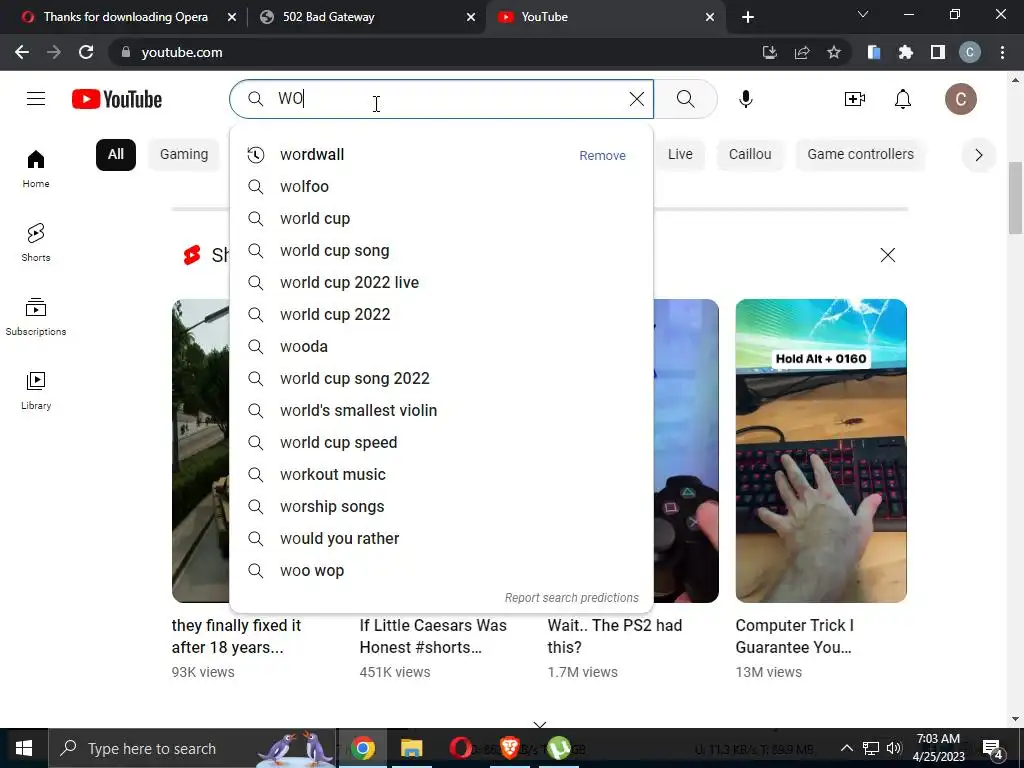
Task: Choose the wolfoo suggestion
Action: pos(441,187)
